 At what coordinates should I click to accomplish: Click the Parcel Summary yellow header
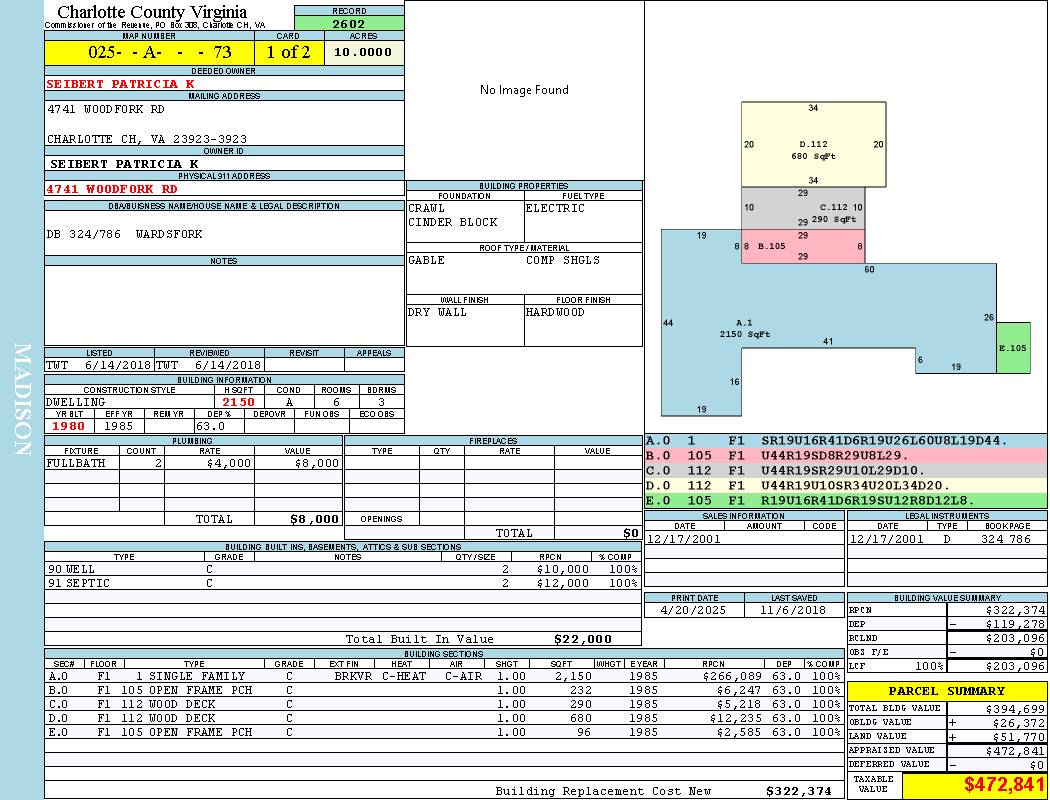tap(947, 691)
